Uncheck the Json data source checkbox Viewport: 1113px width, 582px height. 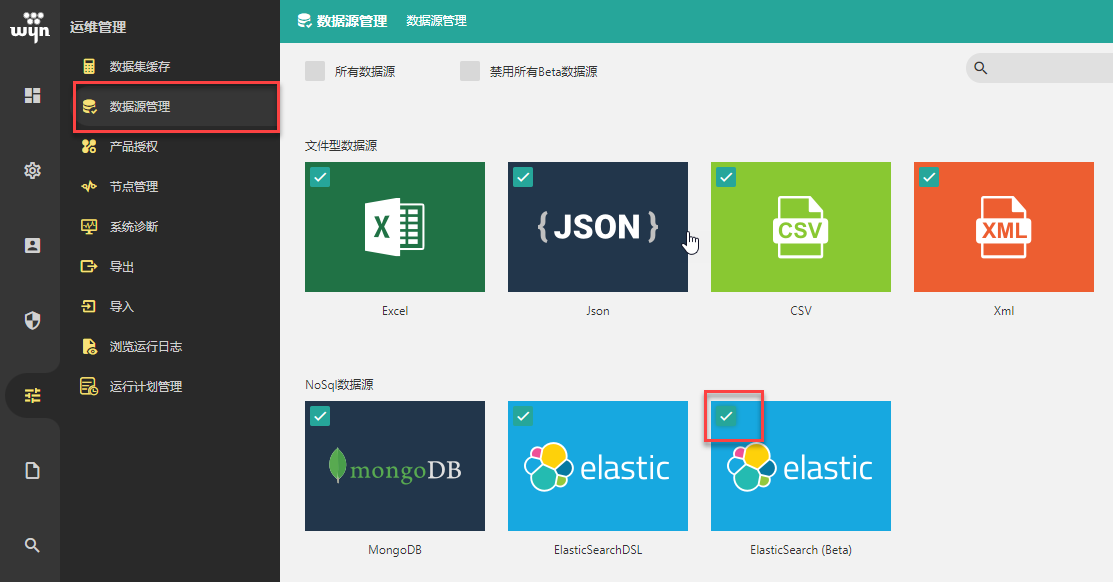(x=523, y=177)
